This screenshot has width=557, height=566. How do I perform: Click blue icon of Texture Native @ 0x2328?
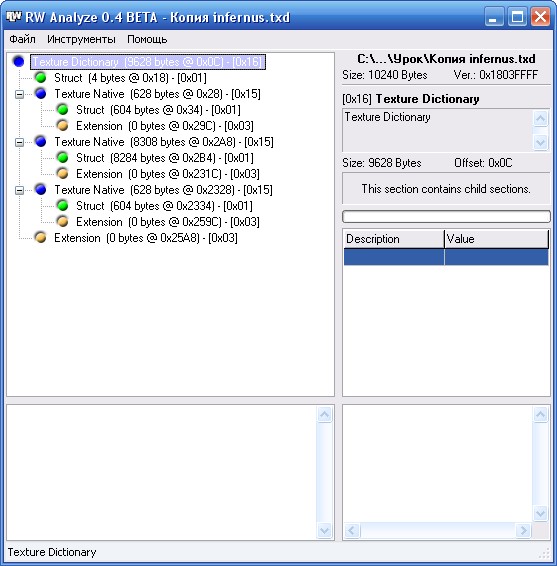[41, 190]
